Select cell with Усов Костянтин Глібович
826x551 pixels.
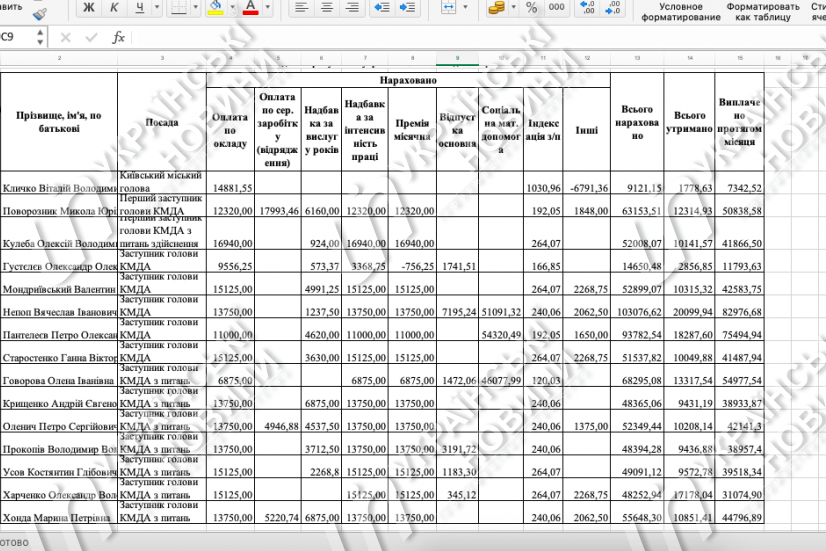(59, 466)
